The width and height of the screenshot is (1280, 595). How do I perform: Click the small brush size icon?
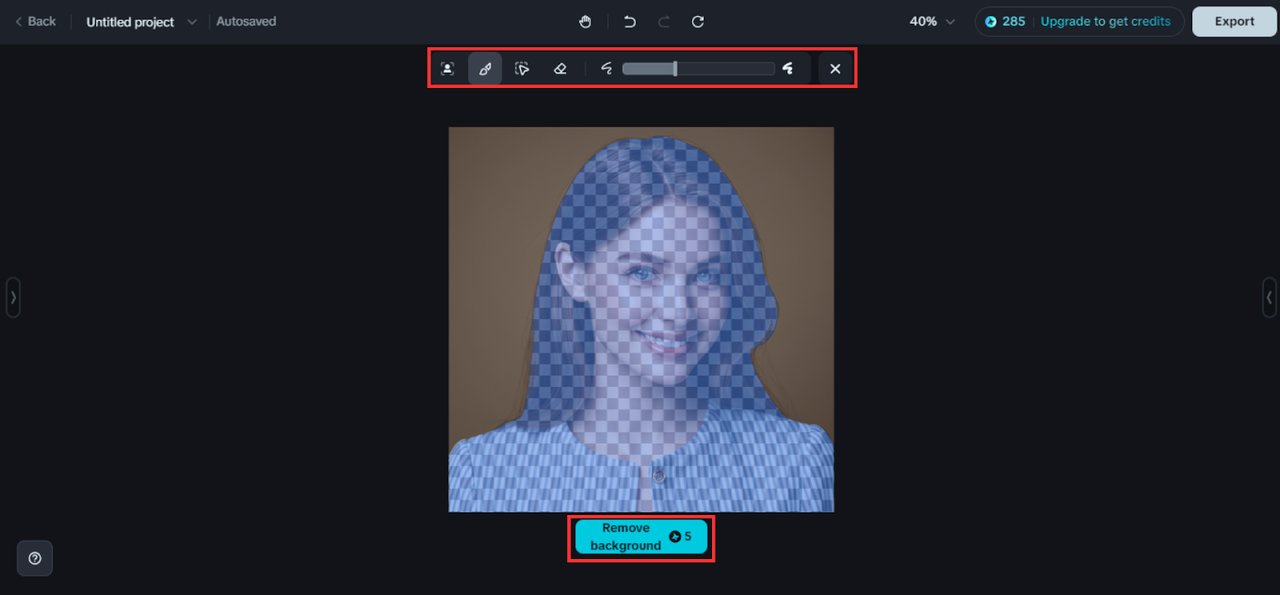click(x=606, y=69)
